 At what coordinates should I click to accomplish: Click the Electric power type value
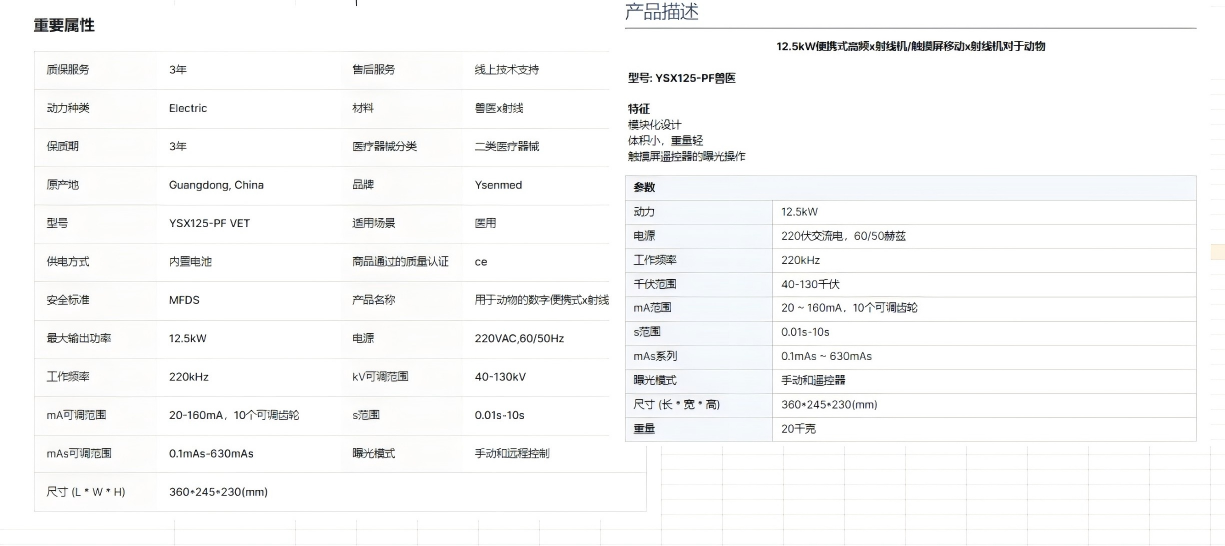[x=188, y=108]
